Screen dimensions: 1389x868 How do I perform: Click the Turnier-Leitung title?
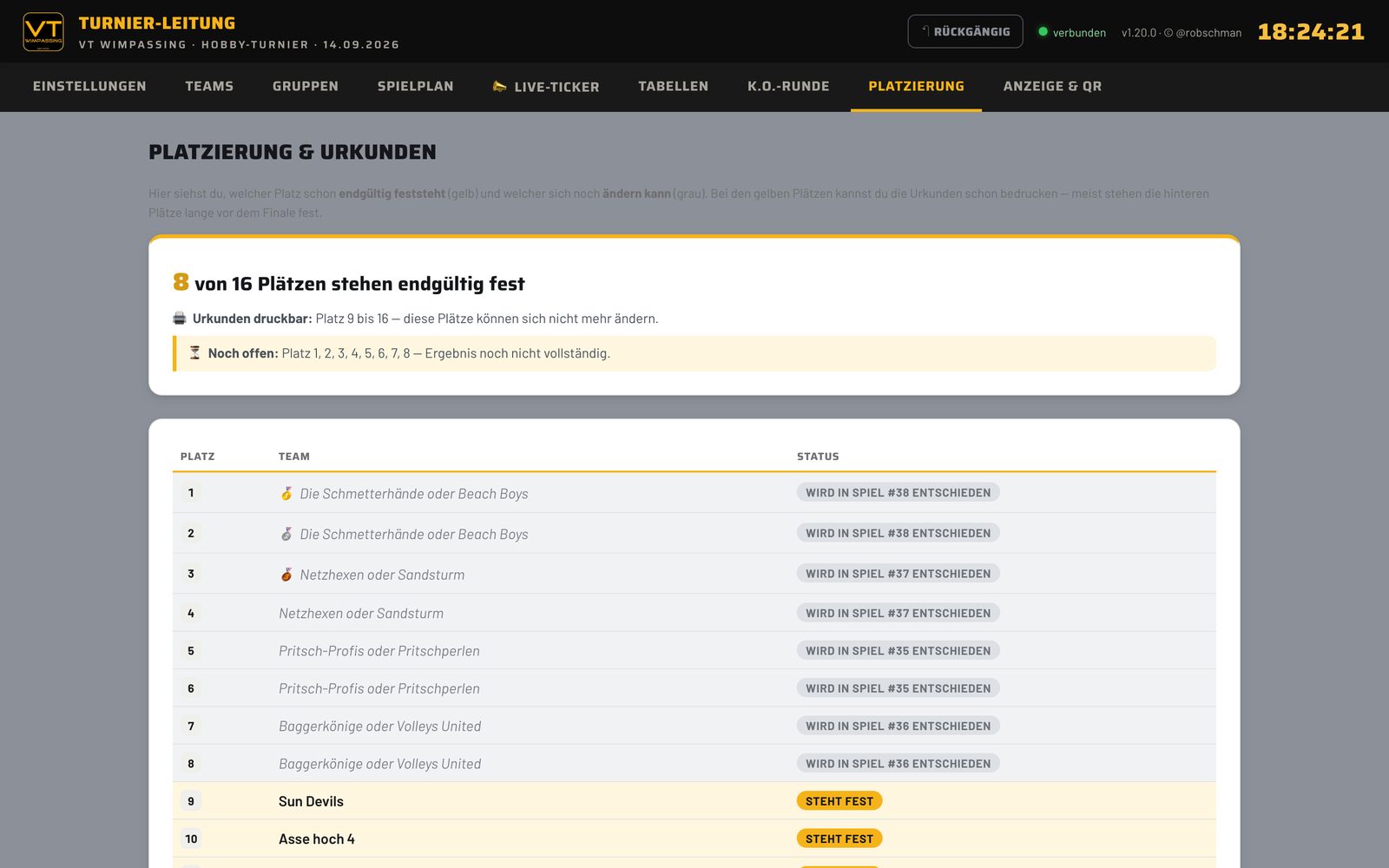(x=157, y=23)
